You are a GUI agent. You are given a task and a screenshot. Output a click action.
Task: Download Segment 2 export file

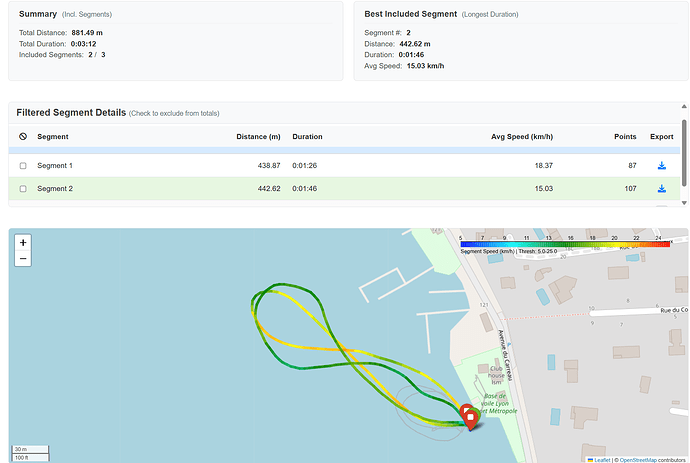point(661,188)
